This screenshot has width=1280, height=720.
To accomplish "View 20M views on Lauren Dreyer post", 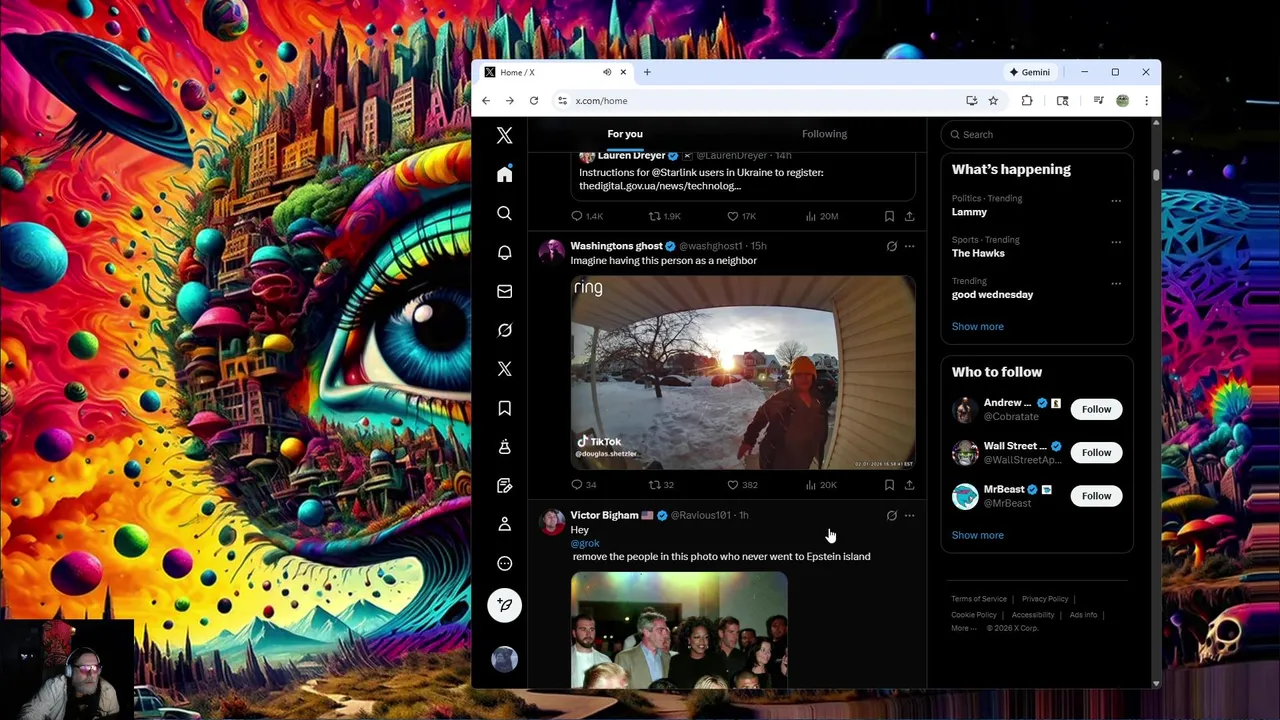I will click(x=822, y=216).
